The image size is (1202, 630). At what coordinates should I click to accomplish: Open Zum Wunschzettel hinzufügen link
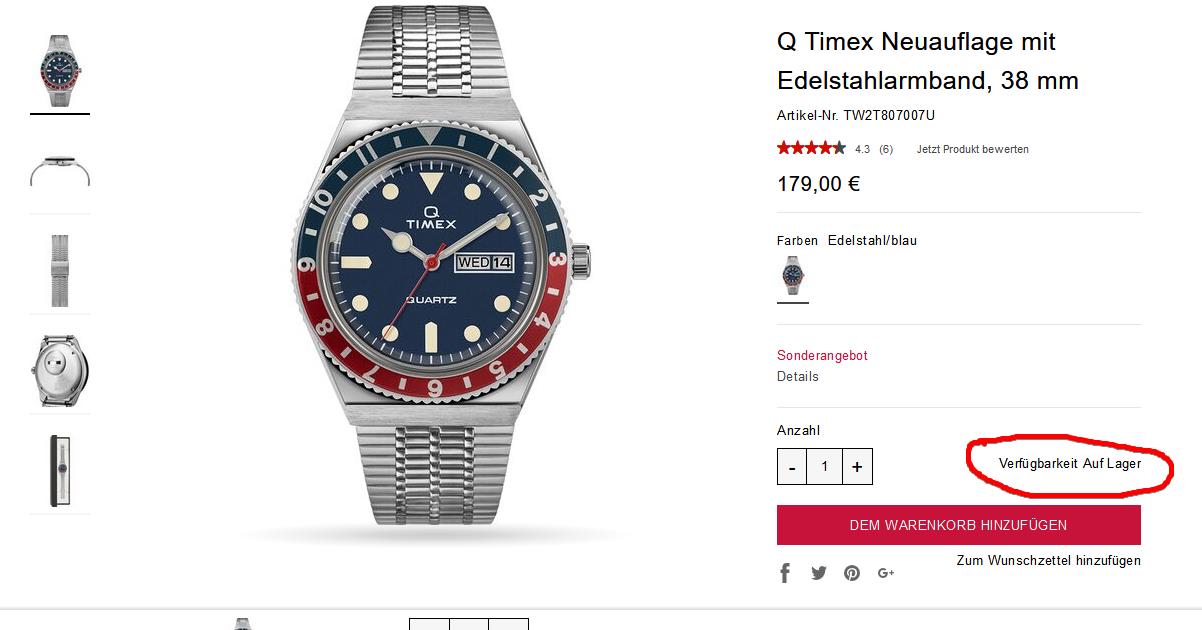[1048, 561]
